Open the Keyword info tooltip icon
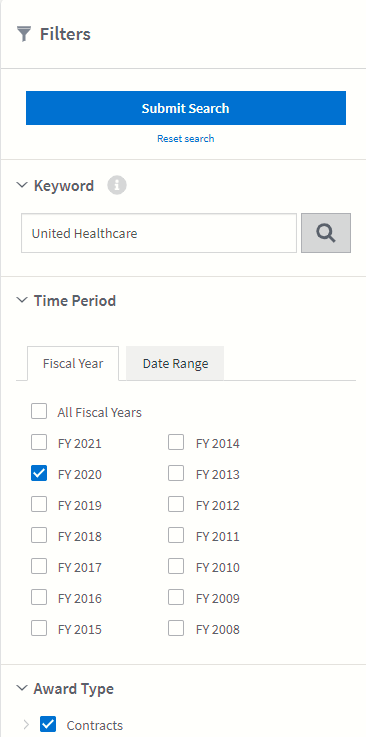 (117, 186)
